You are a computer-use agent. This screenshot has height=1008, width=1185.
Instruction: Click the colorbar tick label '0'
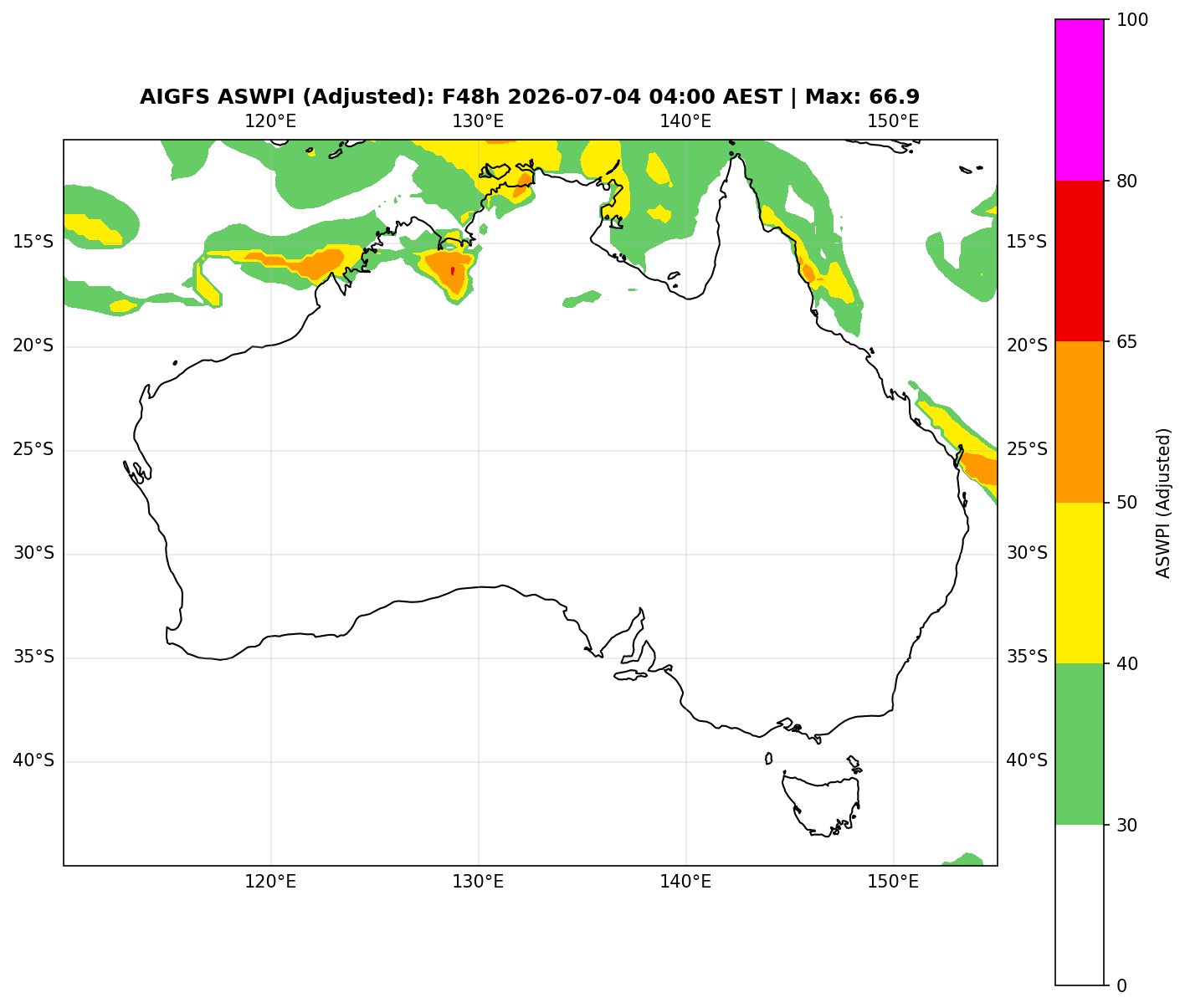point(1121,986)
